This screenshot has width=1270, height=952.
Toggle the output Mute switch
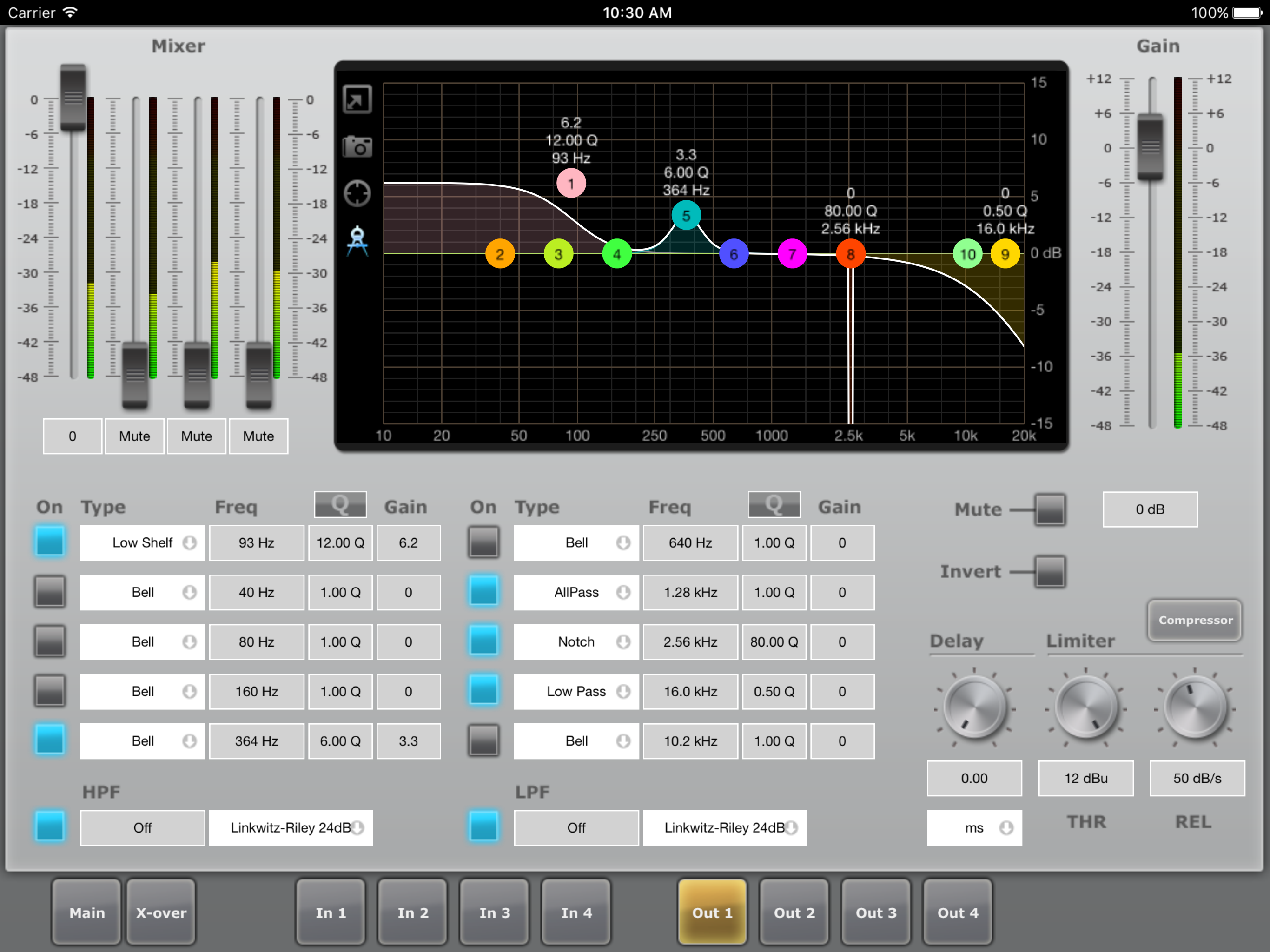pos(1050,509)
